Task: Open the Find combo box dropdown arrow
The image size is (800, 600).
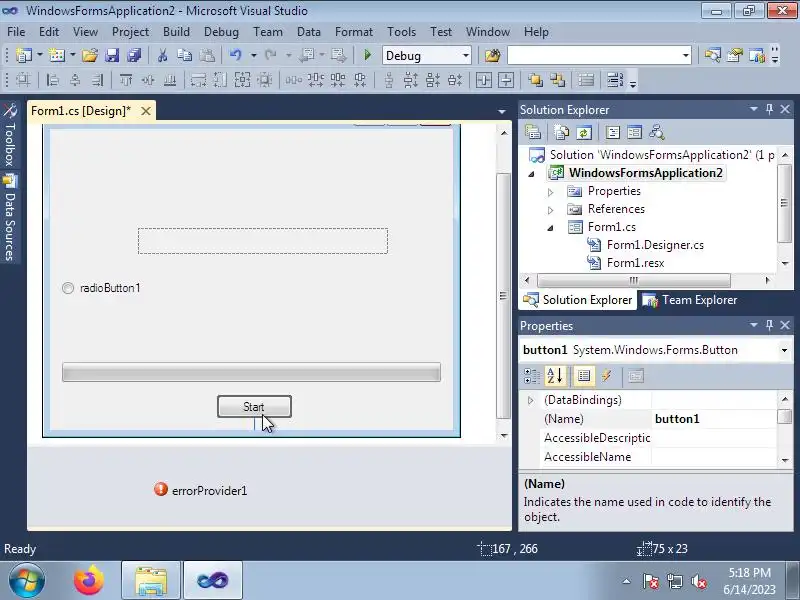Action: pyautogui.click(x=686, y=56)
